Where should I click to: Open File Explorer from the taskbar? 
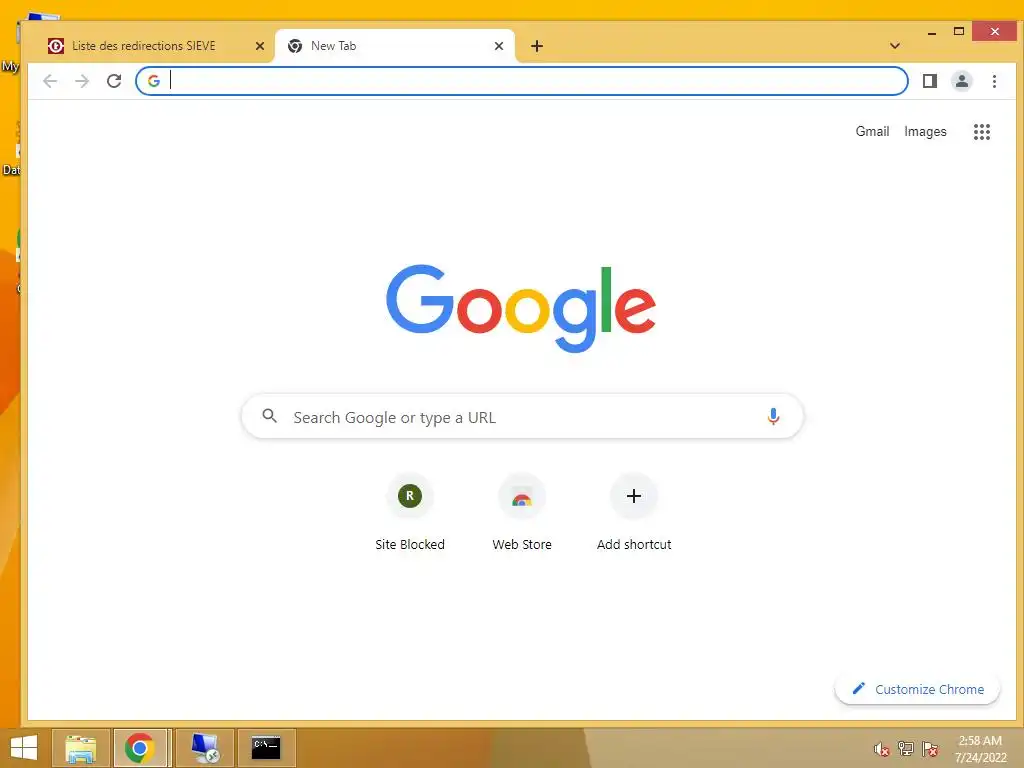(x=80, y=748)
